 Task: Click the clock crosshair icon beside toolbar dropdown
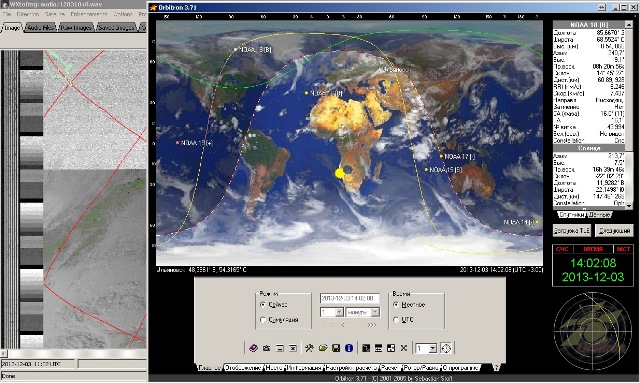click(x=446, y=348)
